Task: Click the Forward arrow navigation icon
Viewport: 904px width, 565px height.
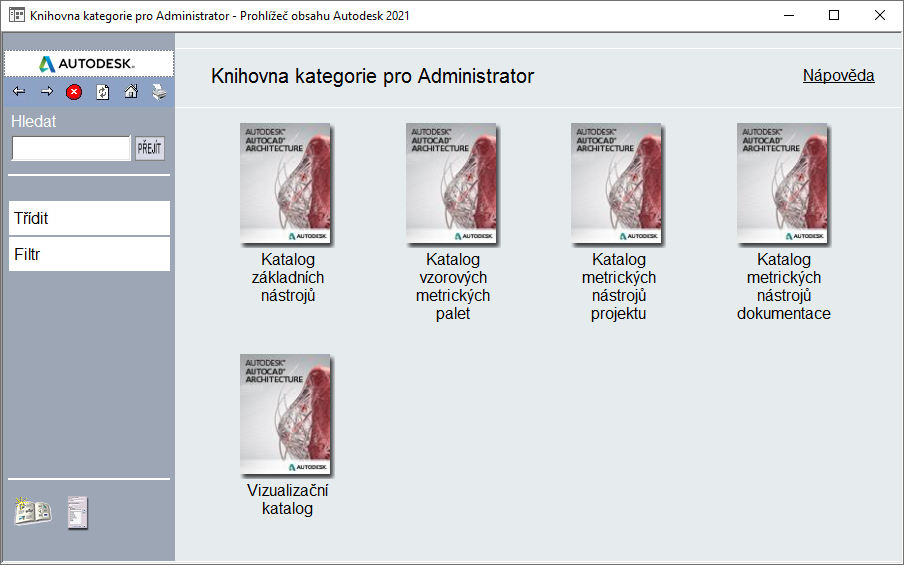Action: pos(47,92)
